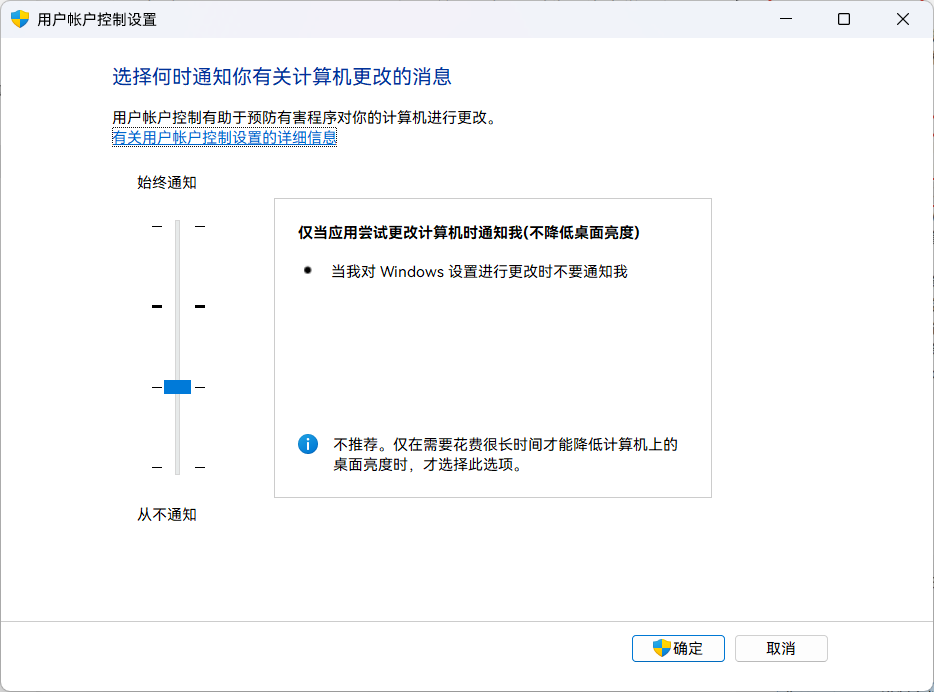Click the 确定 button

click(678, 648)
